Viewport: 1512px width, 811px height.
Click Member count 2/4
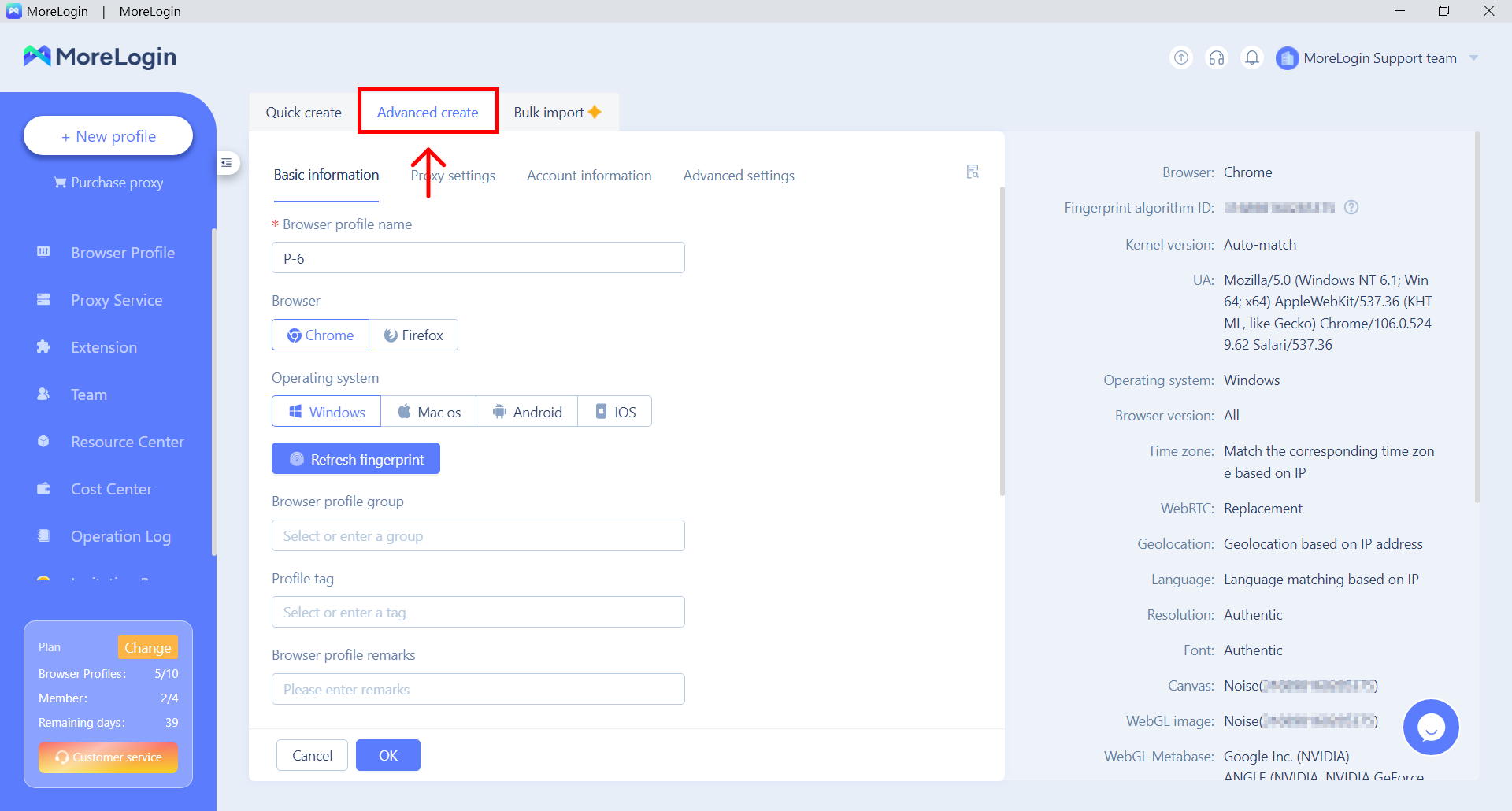(x=169, y=698)
